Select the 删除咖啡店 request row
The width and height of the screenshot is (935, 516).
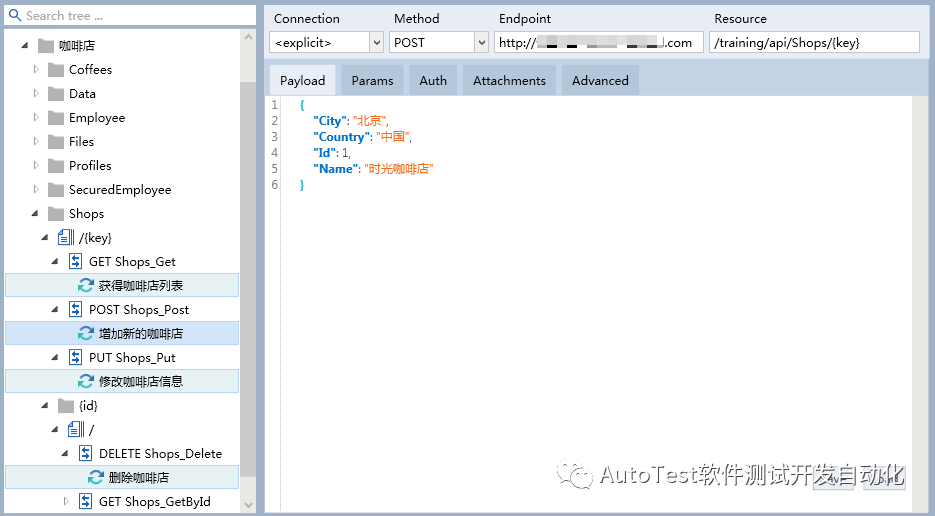(x=122, y=477)
